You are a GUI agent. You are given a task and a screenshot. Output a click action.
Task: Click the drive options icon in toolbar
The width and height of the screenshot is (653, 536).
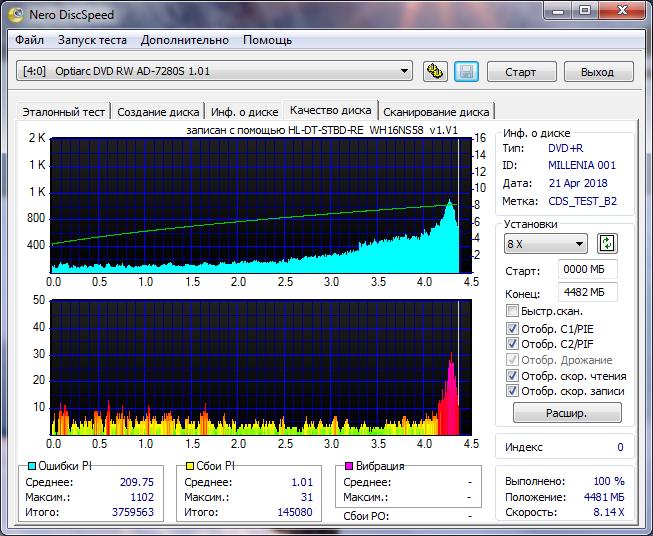[x=435, y=71]
